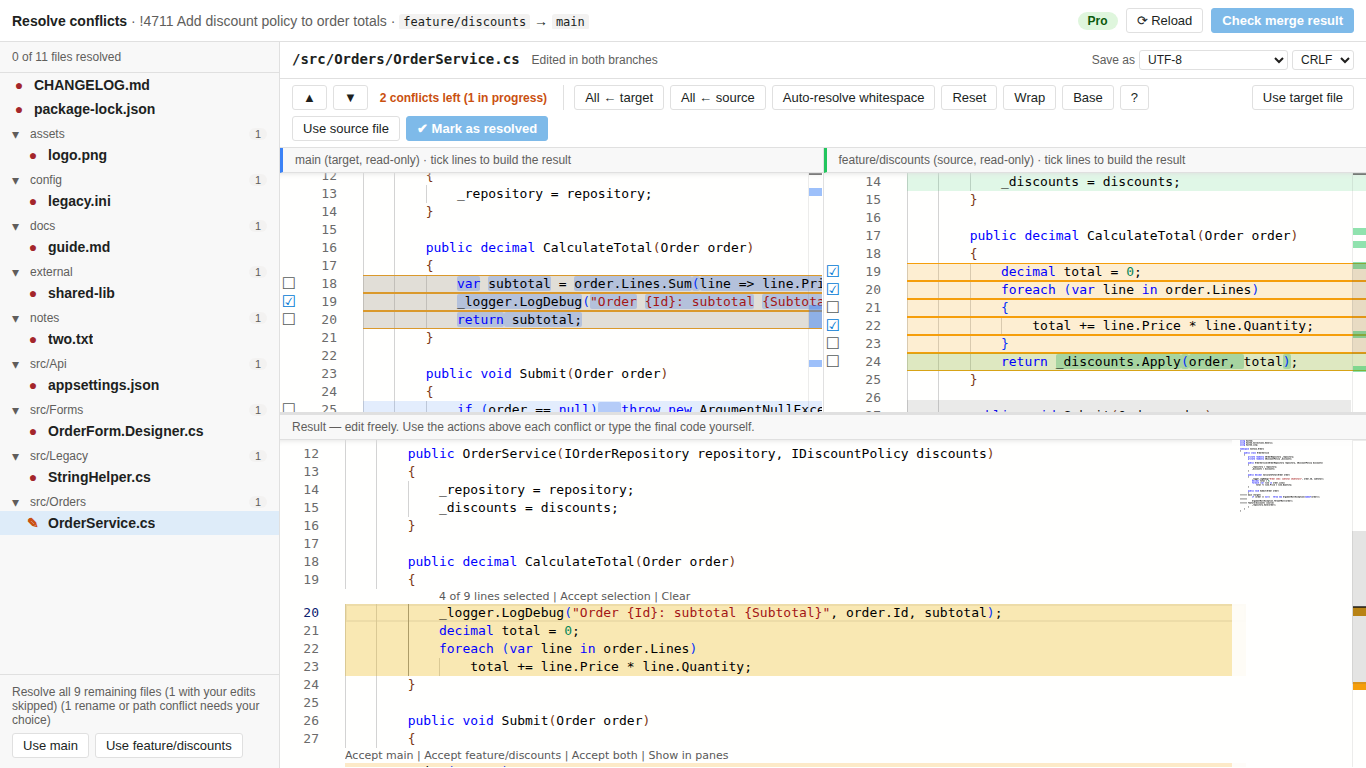Screen dimensions: 1366x768
Task: Open the CRLF line ending dropdown
Action: [x=1323, y=60]
